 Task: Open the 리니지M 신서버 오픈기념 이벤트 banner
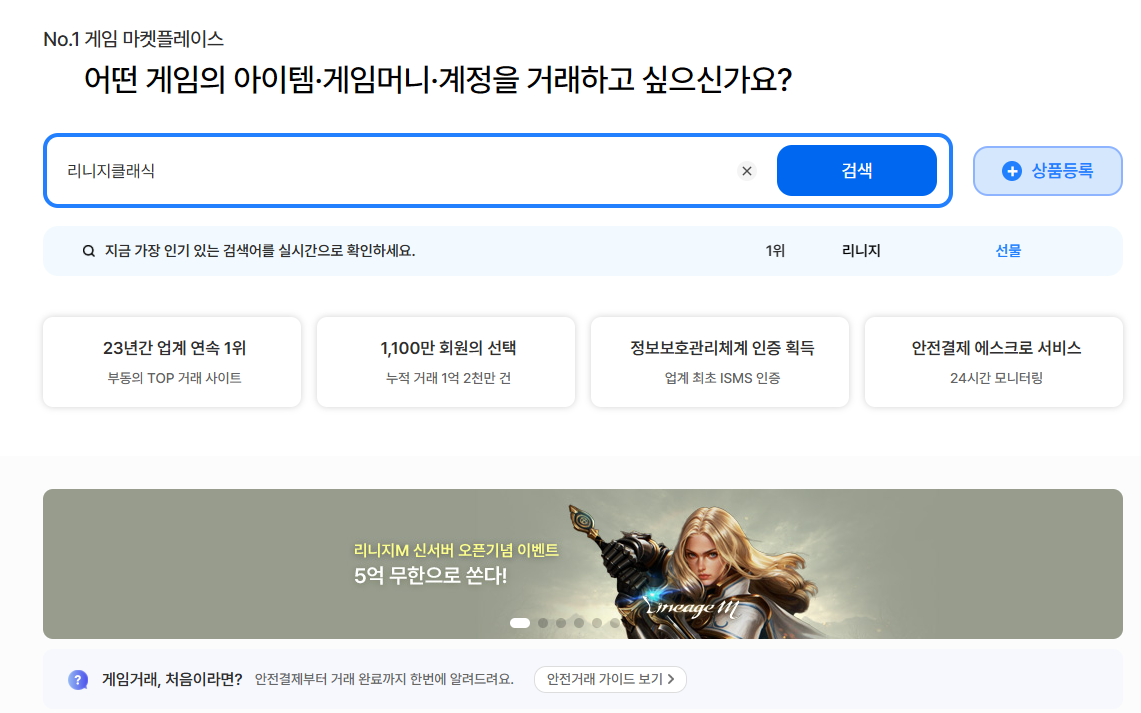583,564
